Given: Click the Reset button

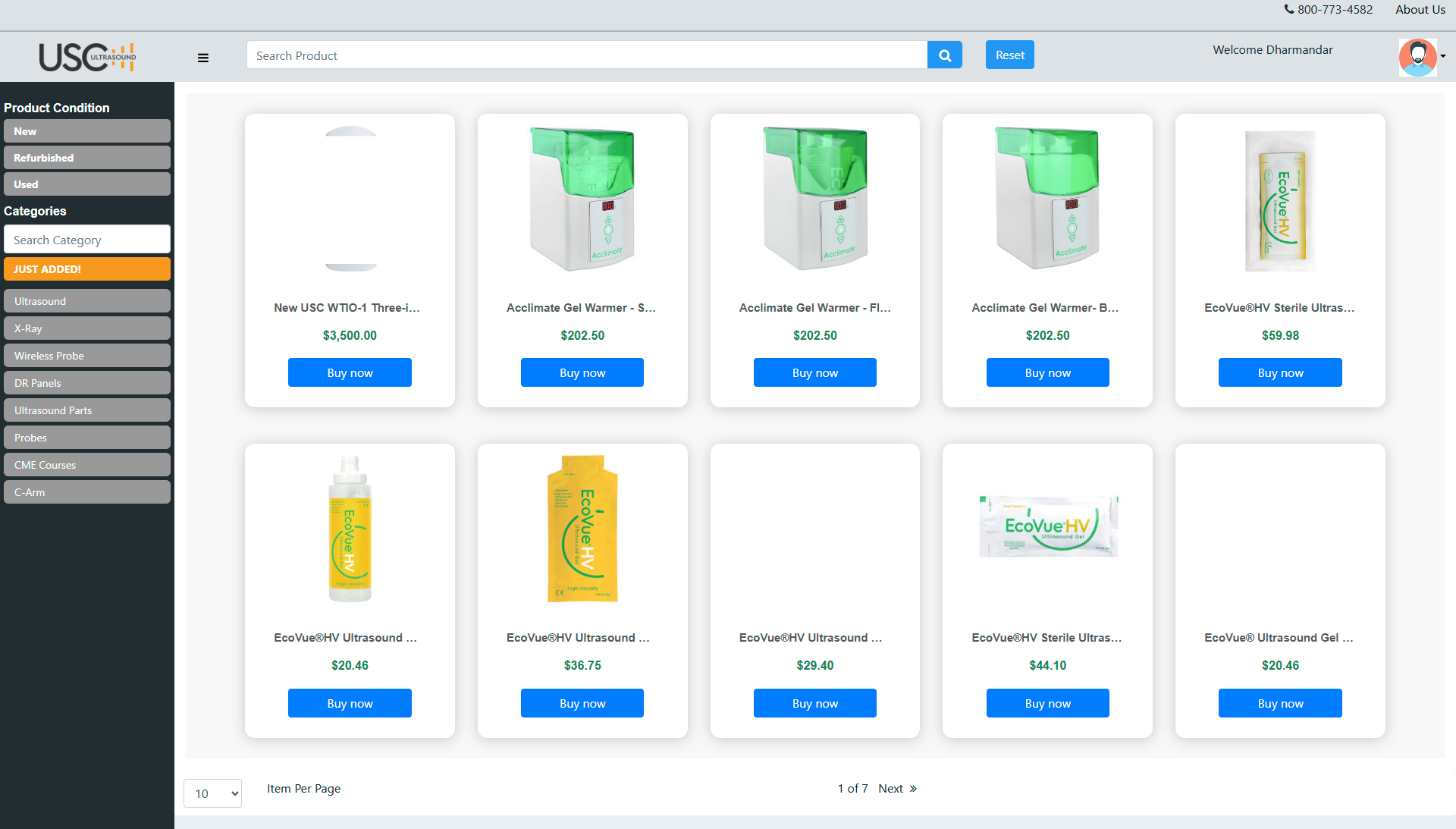Looking at the screenshot, I should point(1010,55).
